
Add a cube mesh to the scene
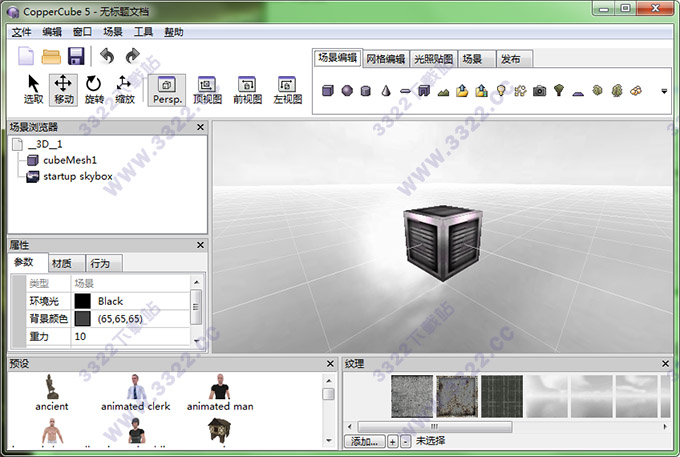click(x=328, y=91)
